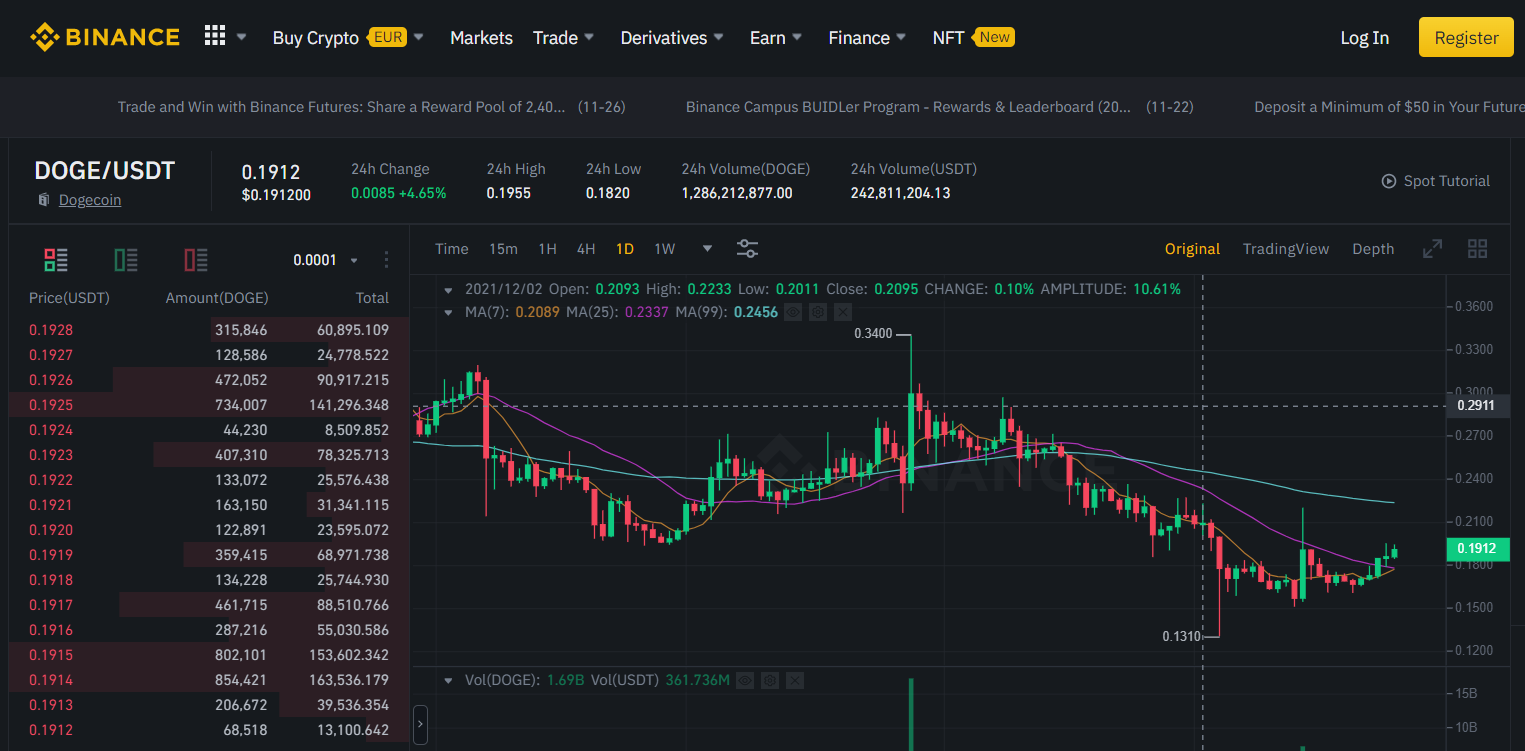
Task: Switch chart to 1W interval
Action: coord(665,249)
